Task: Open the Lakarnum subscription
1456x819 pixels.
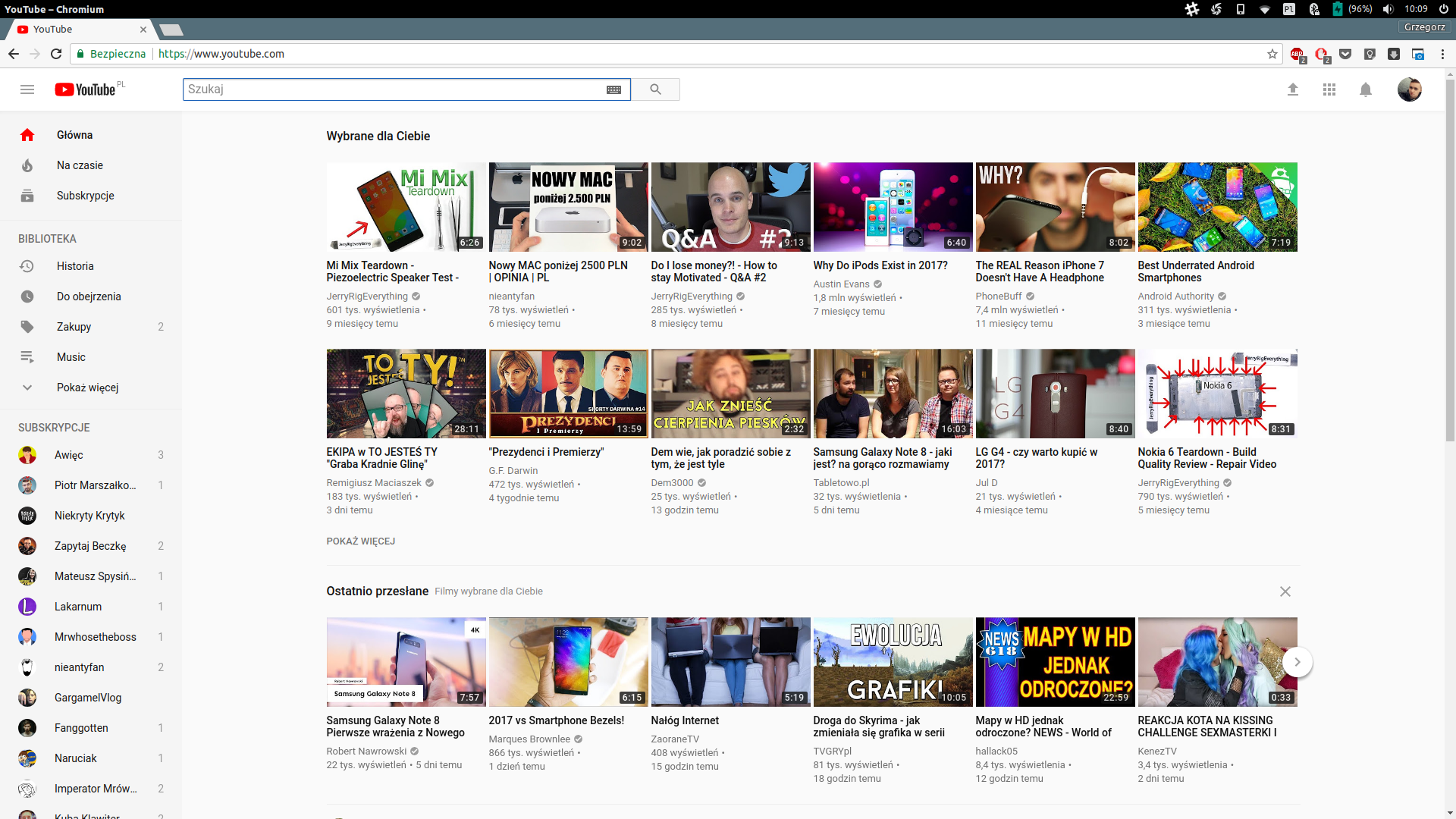Action: [x=91, y=607]
